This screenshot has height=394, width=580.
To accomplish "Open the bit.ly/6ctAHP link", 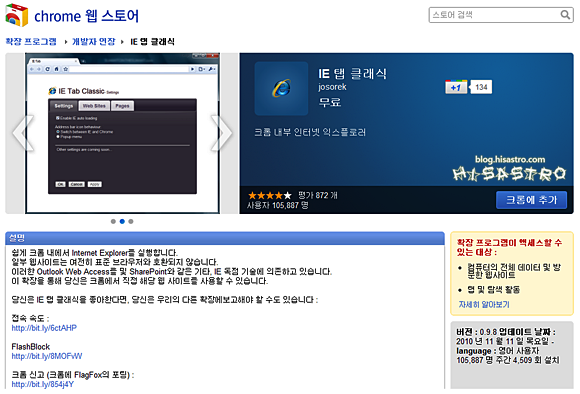I will click(x=44, y=328).
